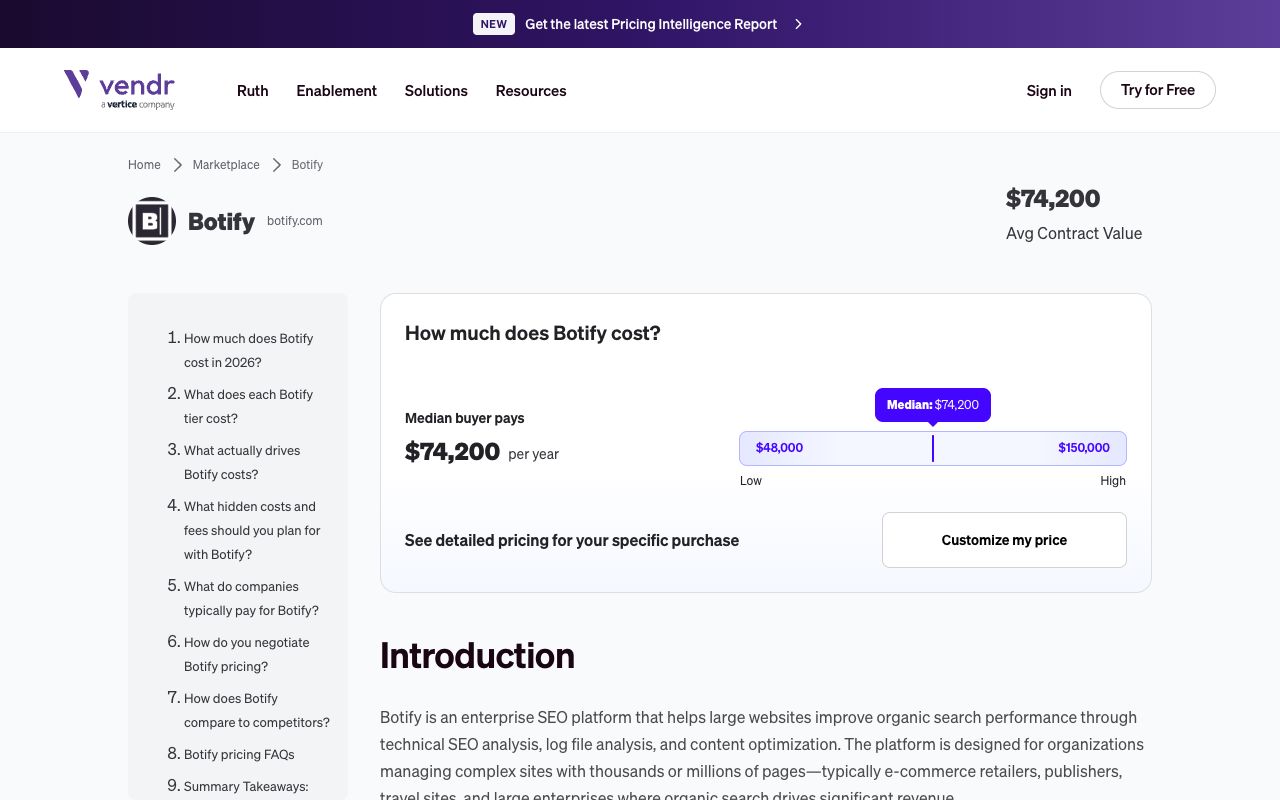Jump to Summary Takeaways section
This screenshot has height=800, width=1280.
pyautogui.click(x=246, y=786)
